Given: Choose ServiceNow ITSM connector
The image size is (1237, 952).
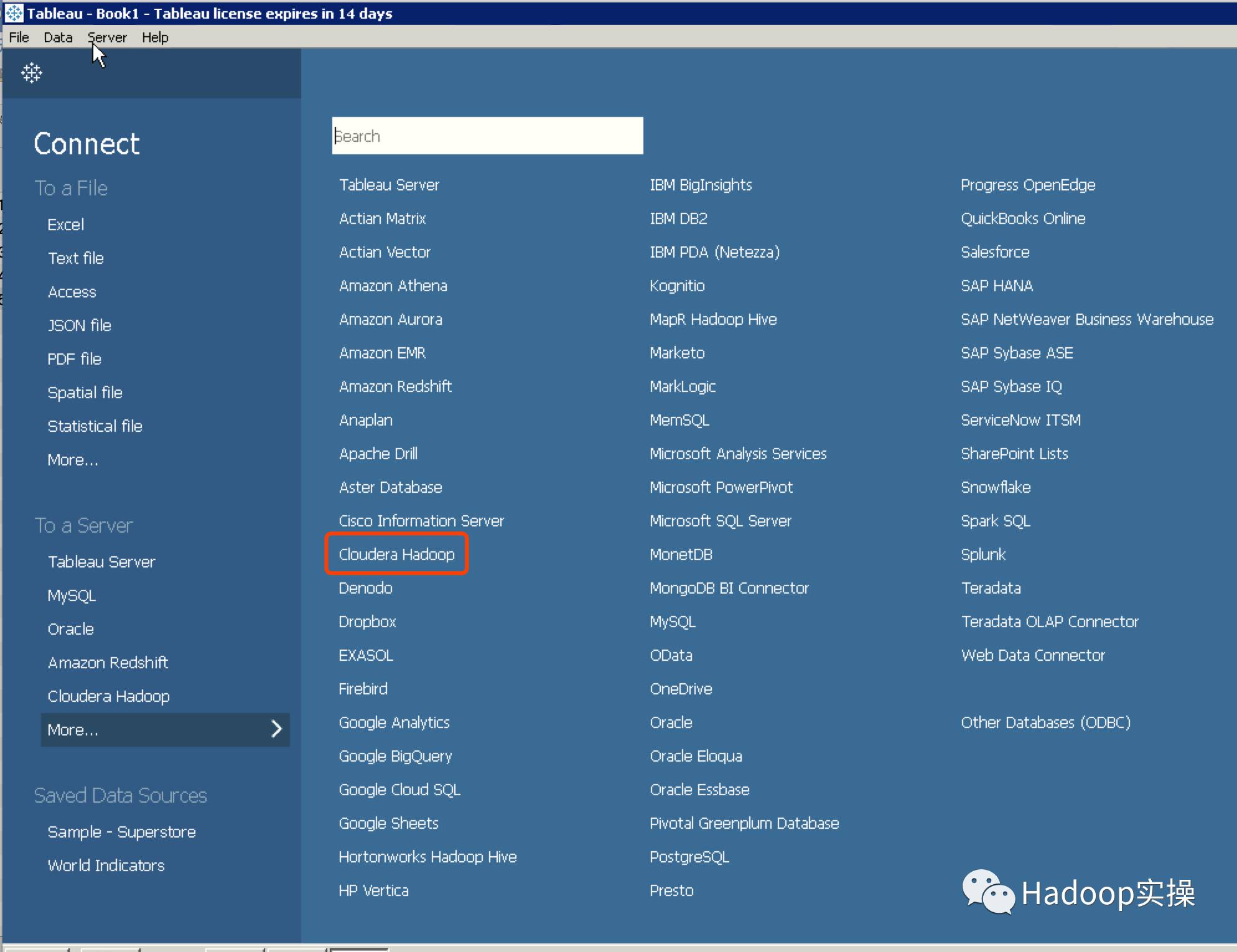Looking at the screenshot, I should [1021, 420].
